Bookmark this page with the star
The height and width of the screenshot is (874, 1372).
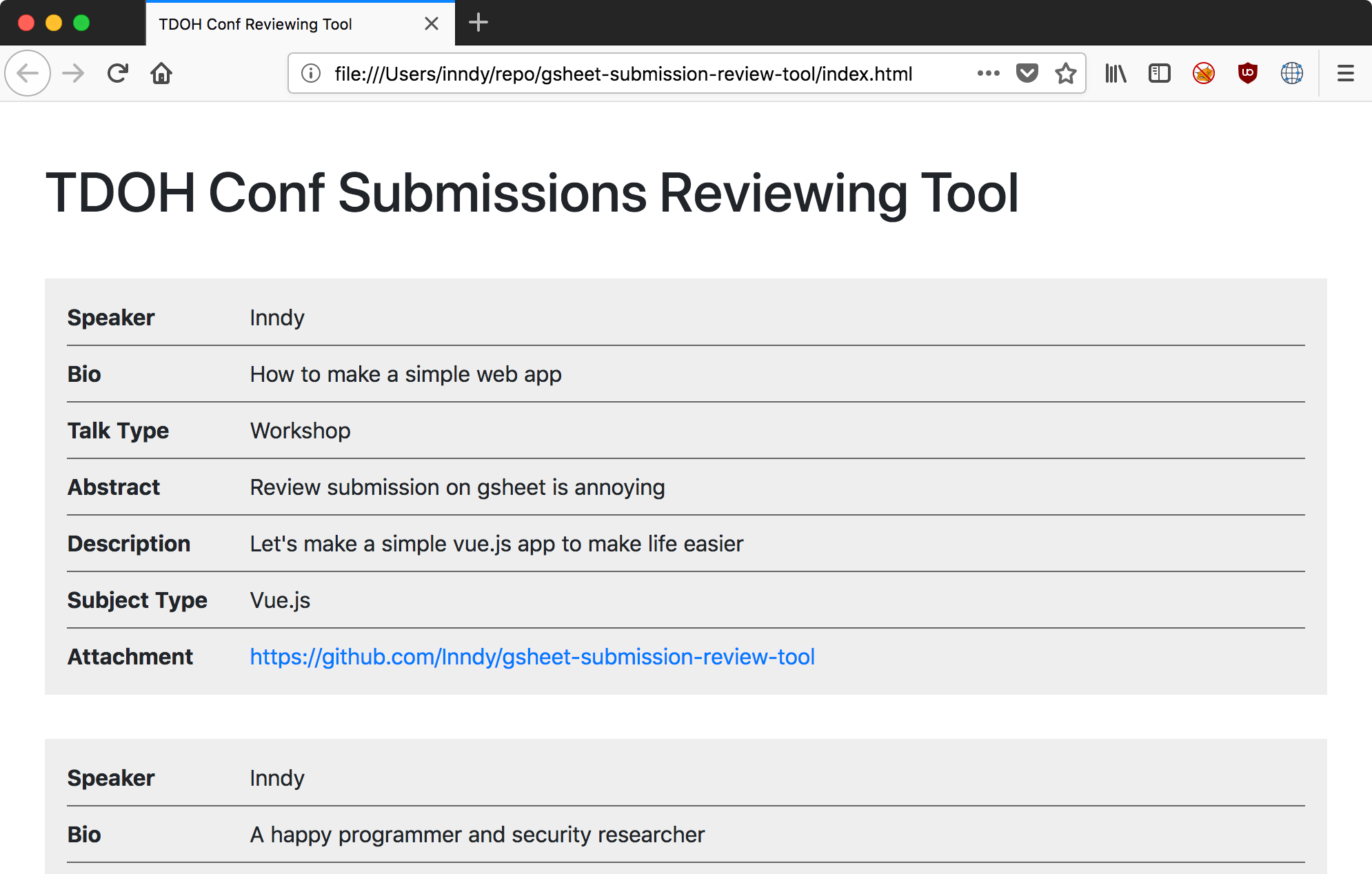[1065, 73]
